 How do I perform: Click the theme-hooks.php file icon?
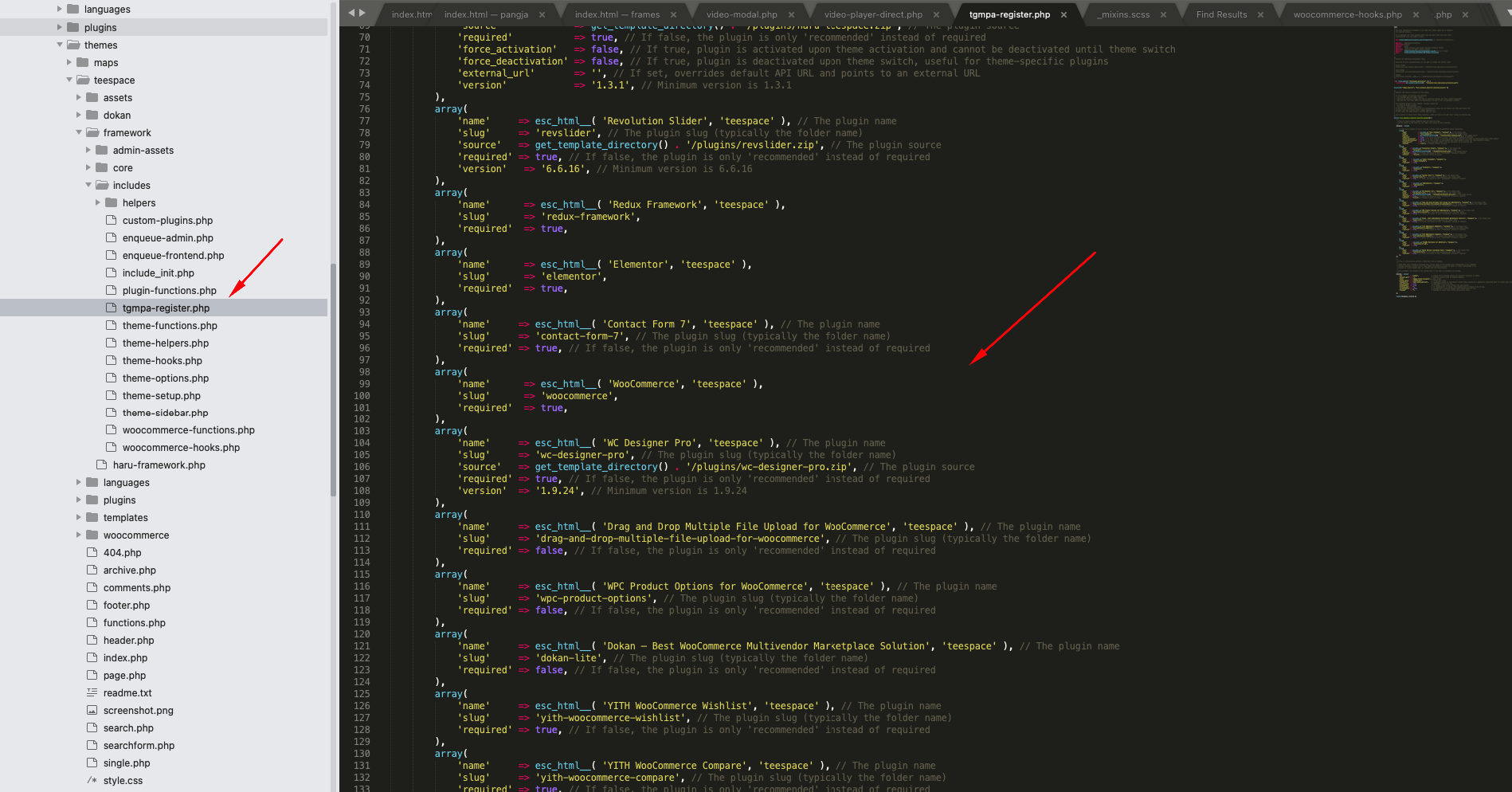(112, 360)
